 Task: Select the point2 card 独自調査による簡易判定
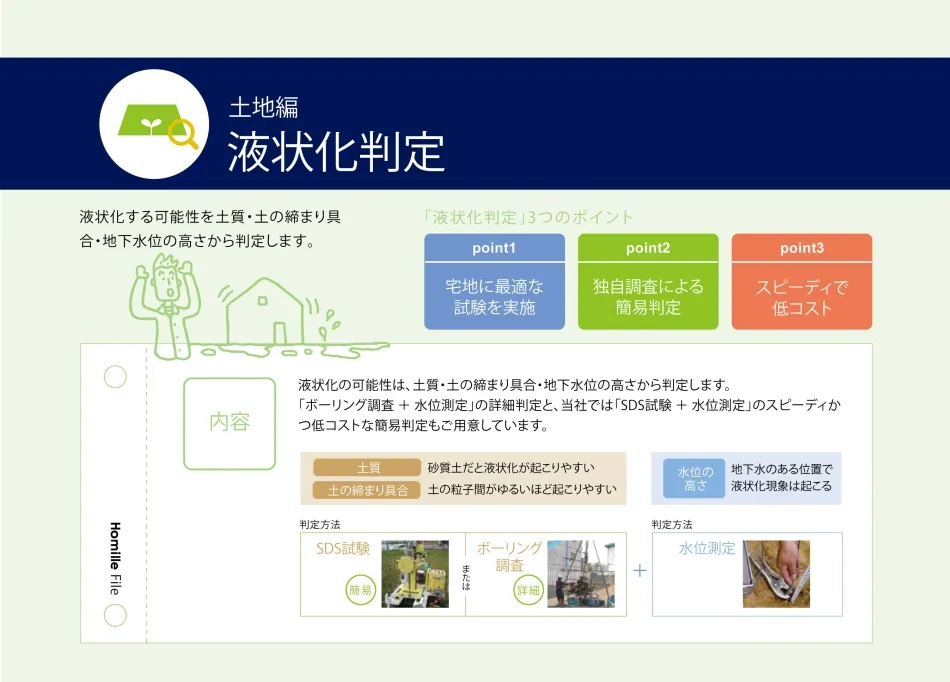coord(648,282)
